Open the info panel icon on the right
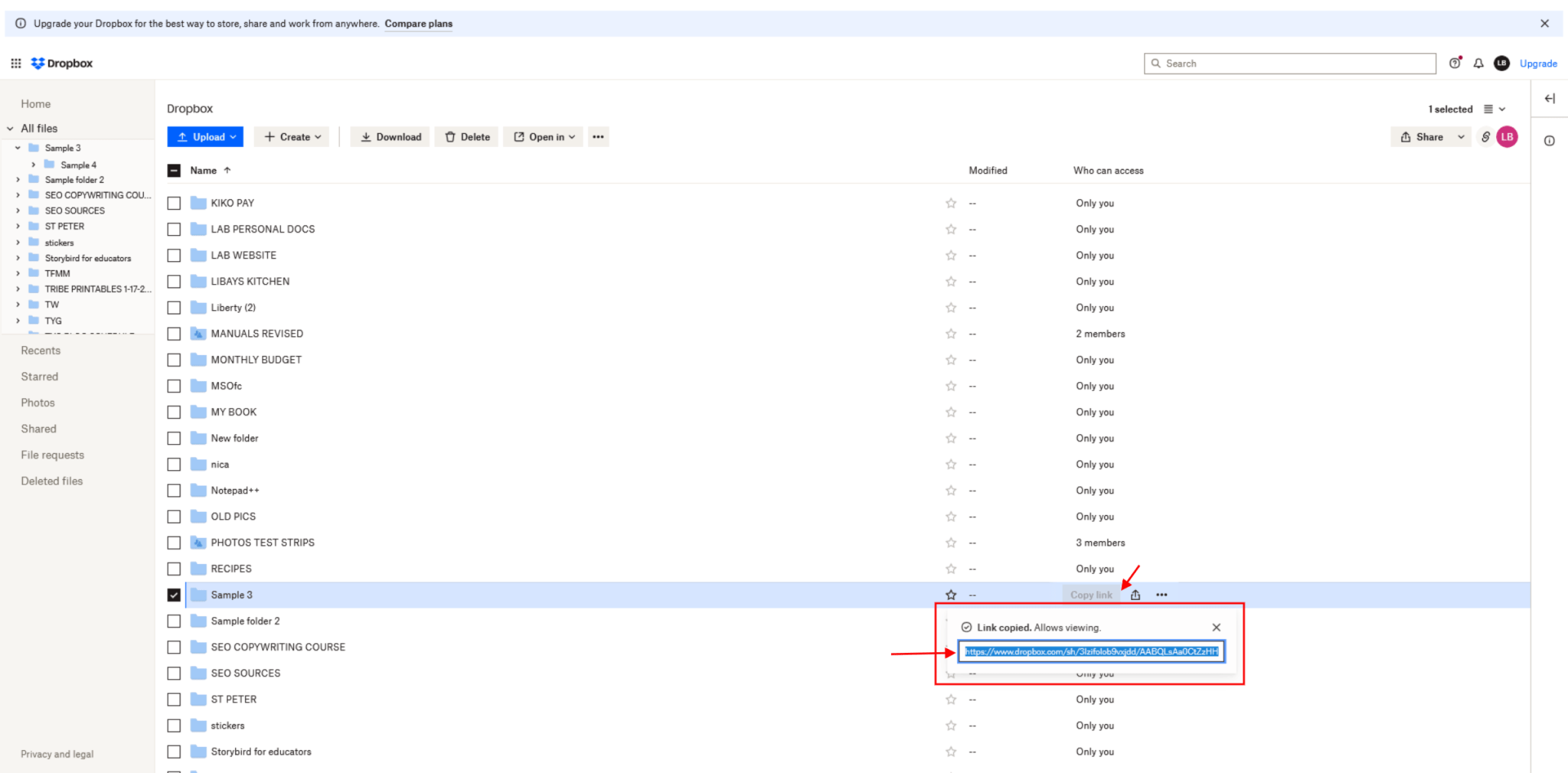The image size is (1568, 773). click(1550, 140)
